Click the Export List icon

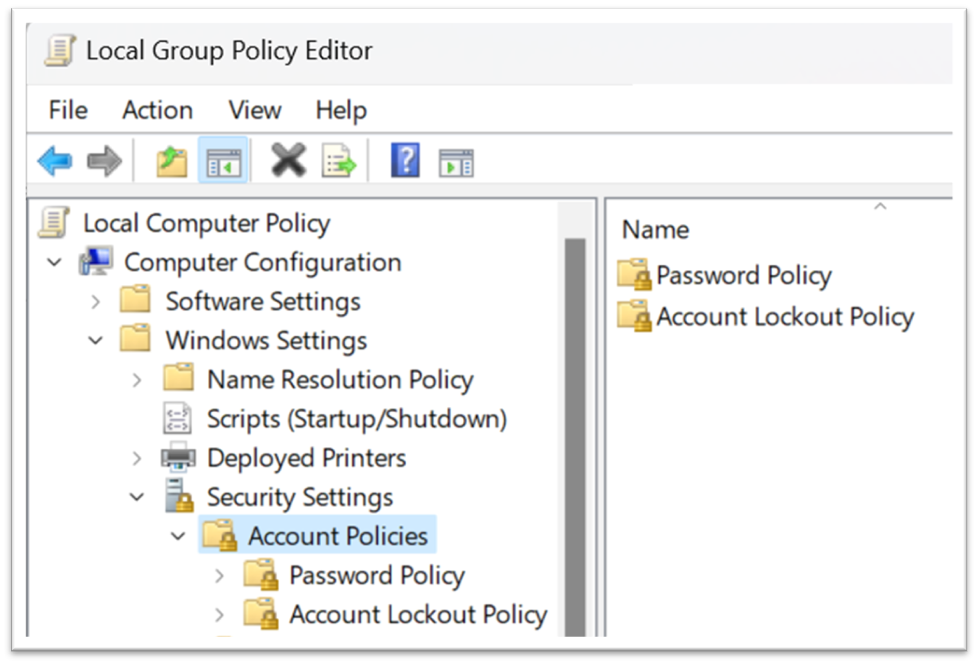339,160
